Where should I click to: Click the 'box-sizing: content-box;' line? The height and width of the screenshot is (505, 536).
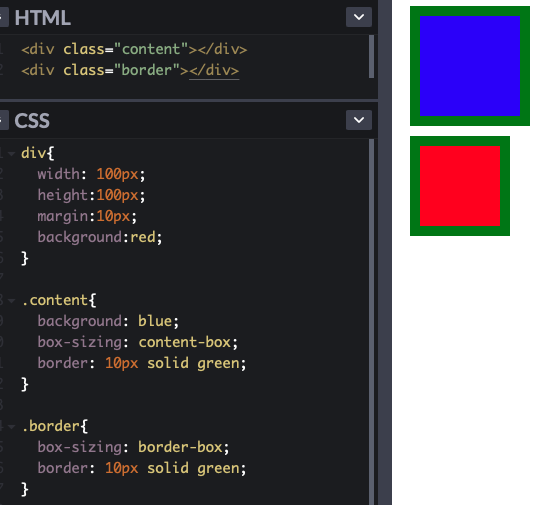pos(138,342)
